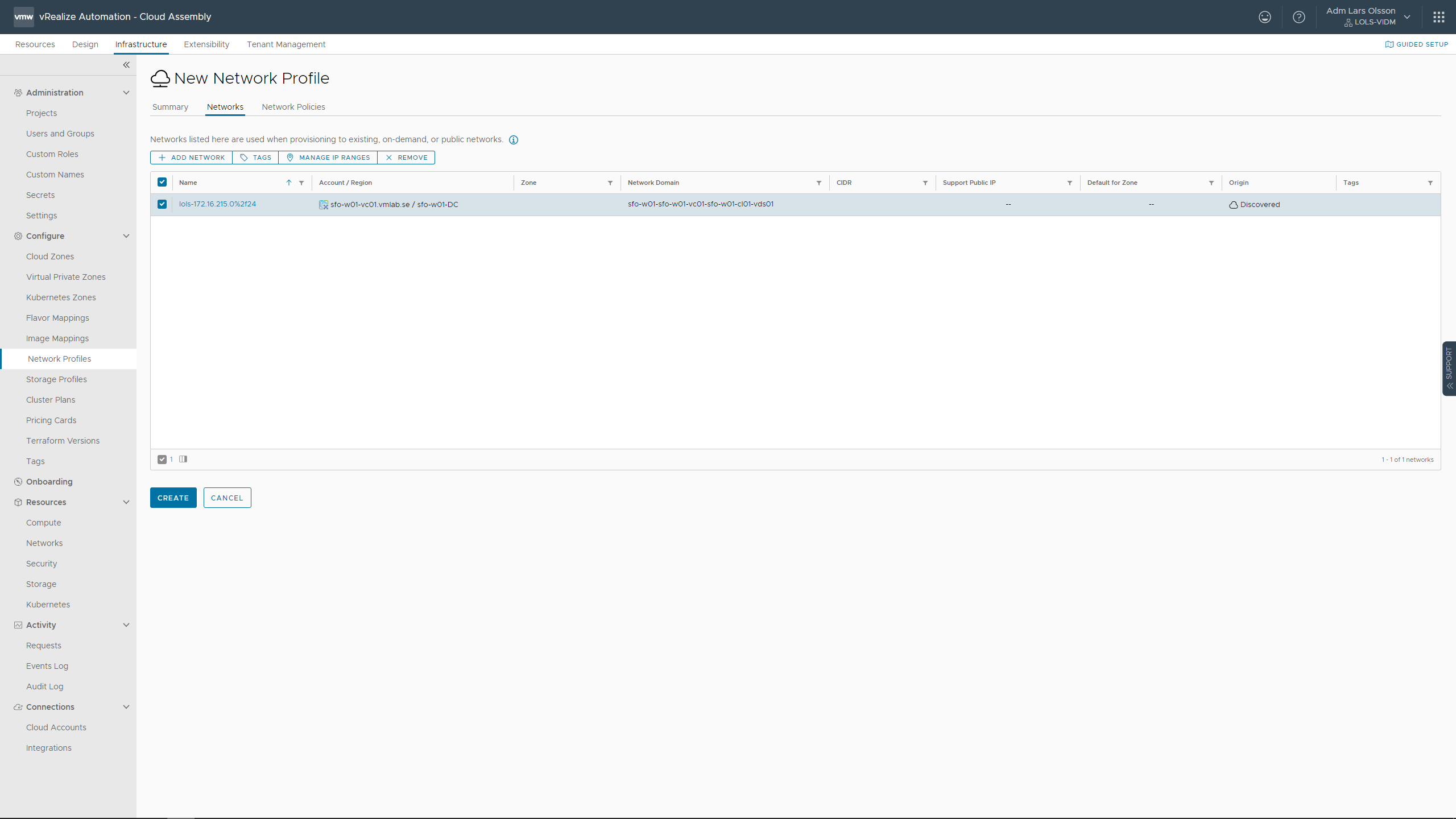This screenshot has height=819, width=1456.
Task: Open Events Log in sidebar
Action: tap(47, 666)
